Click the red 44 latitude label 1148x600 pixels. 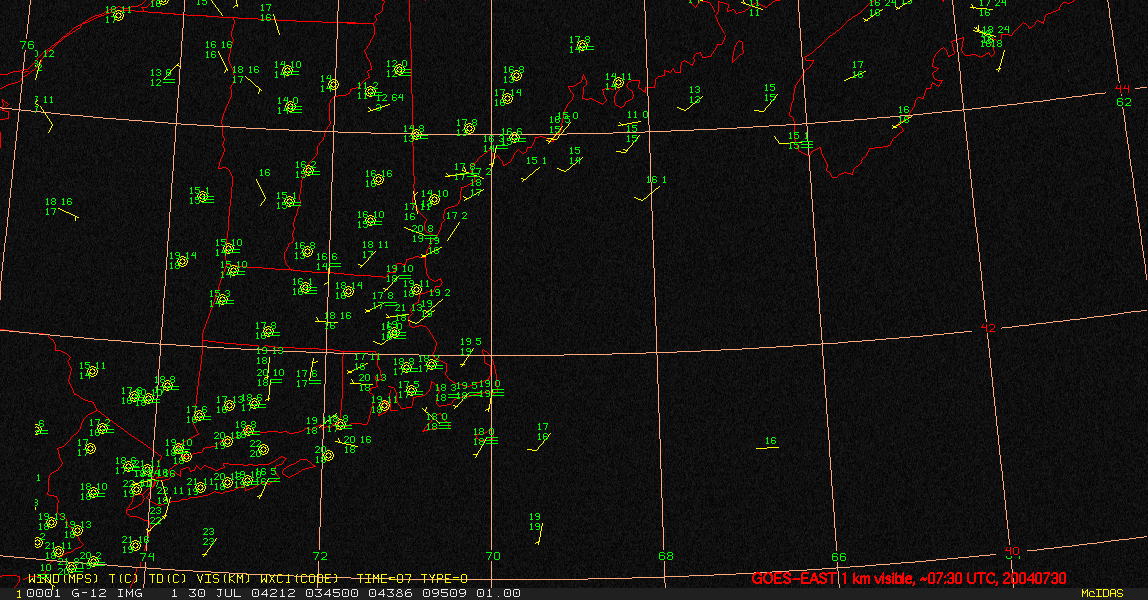click(x=1122, y=89)
